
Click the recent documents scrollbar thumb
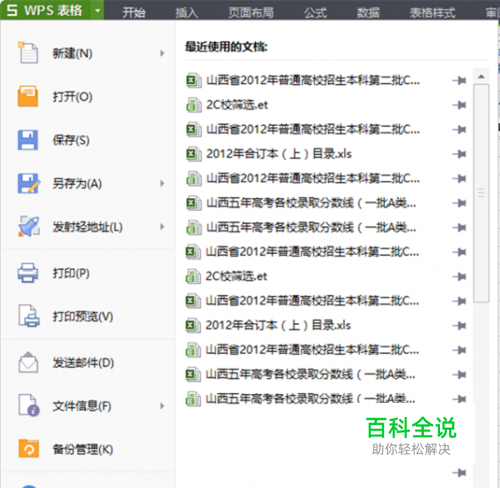[481, 193]
